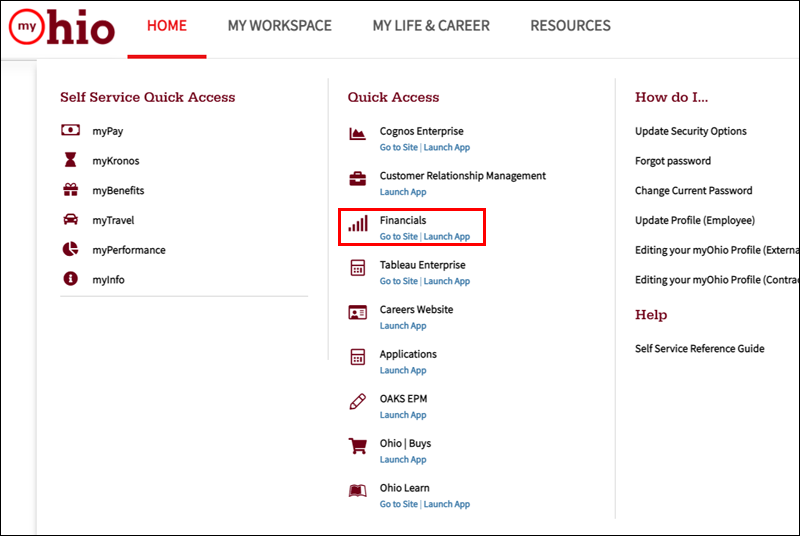Click the myInfo info icon
This screenshot has width=800, height=536.
pyautogui.click(x=70, y=278)
